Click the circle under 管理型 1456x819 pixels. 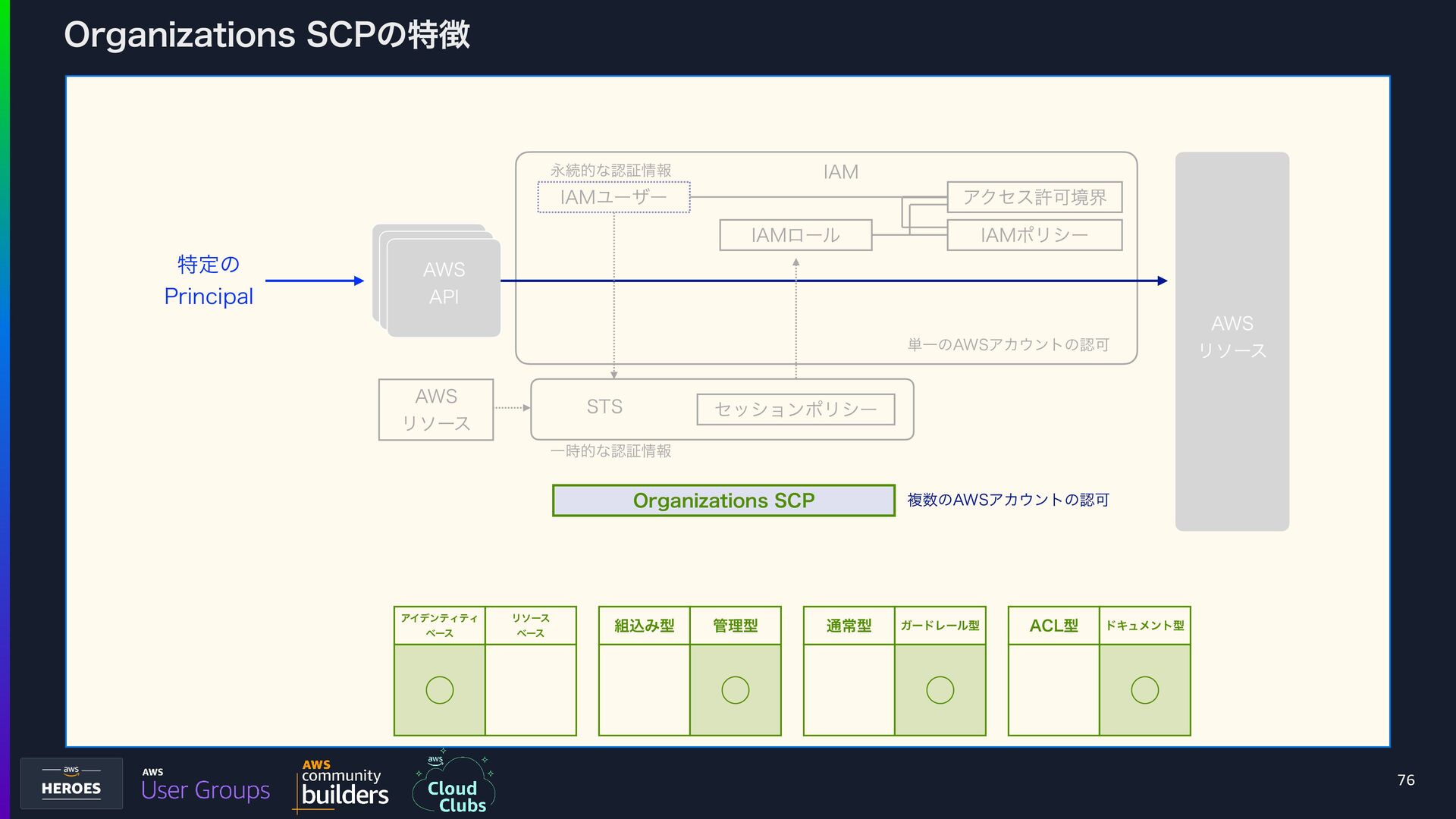(x=736, y=690)
